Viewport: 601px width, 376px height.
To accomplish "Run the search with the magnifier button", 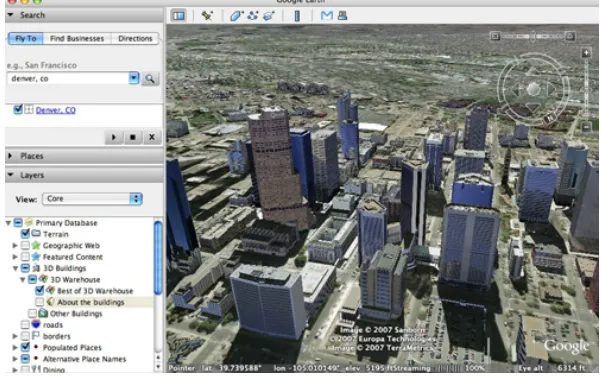I will (x=150, y=79).
